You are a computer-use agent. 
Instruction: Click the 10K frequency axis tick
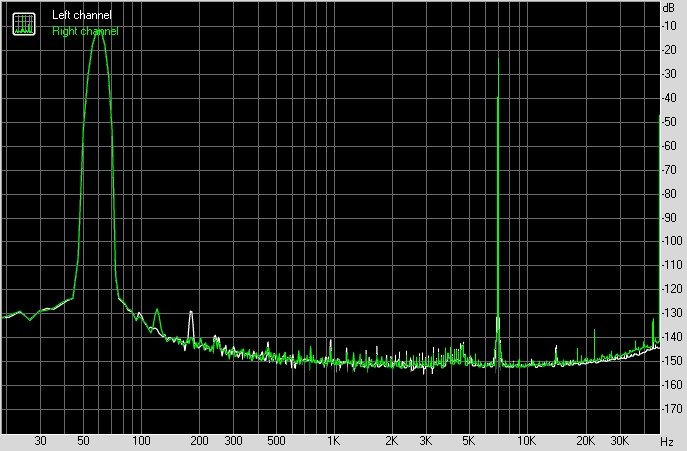(x=527, y=440)
